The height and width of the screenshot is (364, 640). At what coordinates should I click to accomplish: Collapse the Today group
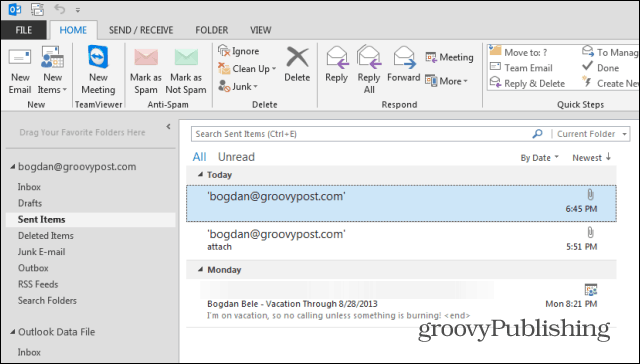200,174
